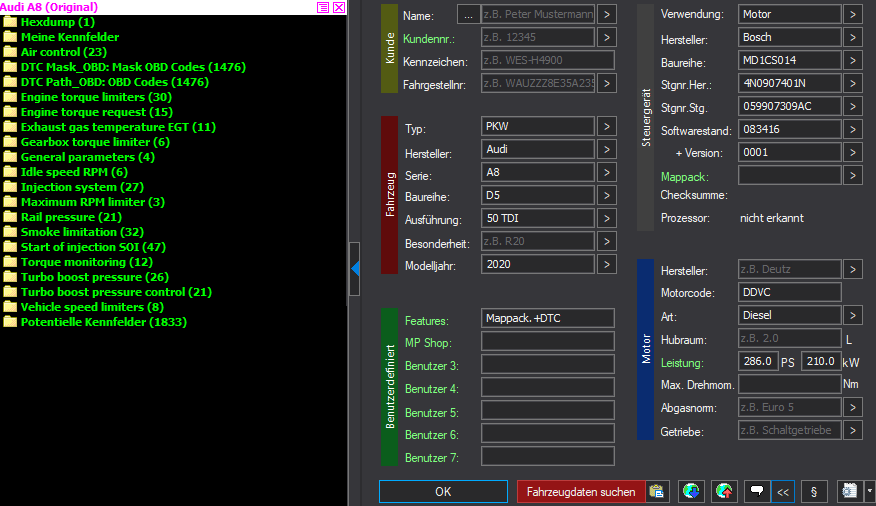Click into the Kennzeichen input field
Image resolution: width=876 pixels, height=506 pixels.
pos(538,61)
